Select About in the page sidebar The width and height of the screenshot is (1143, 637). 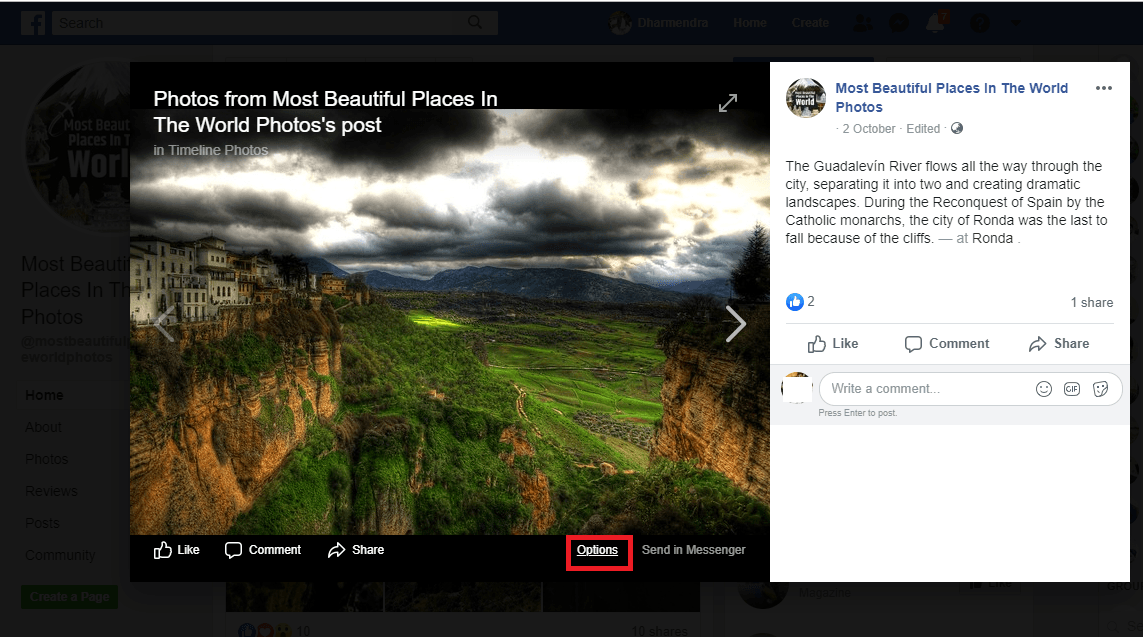click(x=44, y=427)
